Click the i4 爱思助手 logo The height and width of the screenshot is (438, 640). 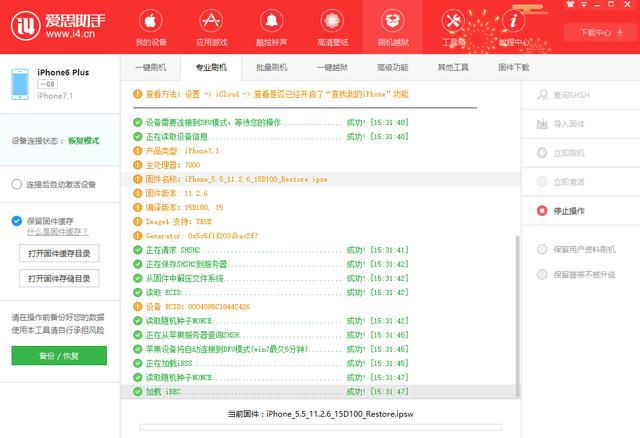coord(58,26)
